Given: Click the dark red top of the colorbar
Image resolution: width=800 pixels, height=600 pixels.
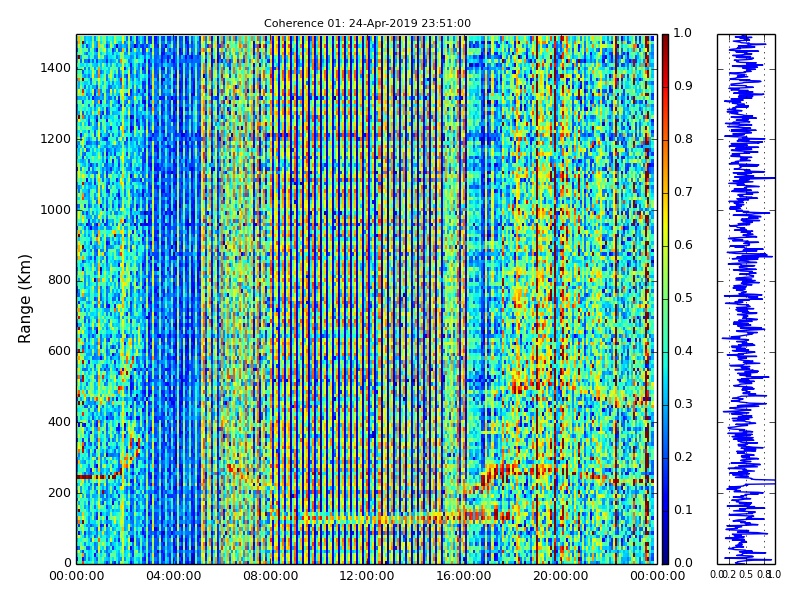Looking at the screenshot, I should point(665,41).
